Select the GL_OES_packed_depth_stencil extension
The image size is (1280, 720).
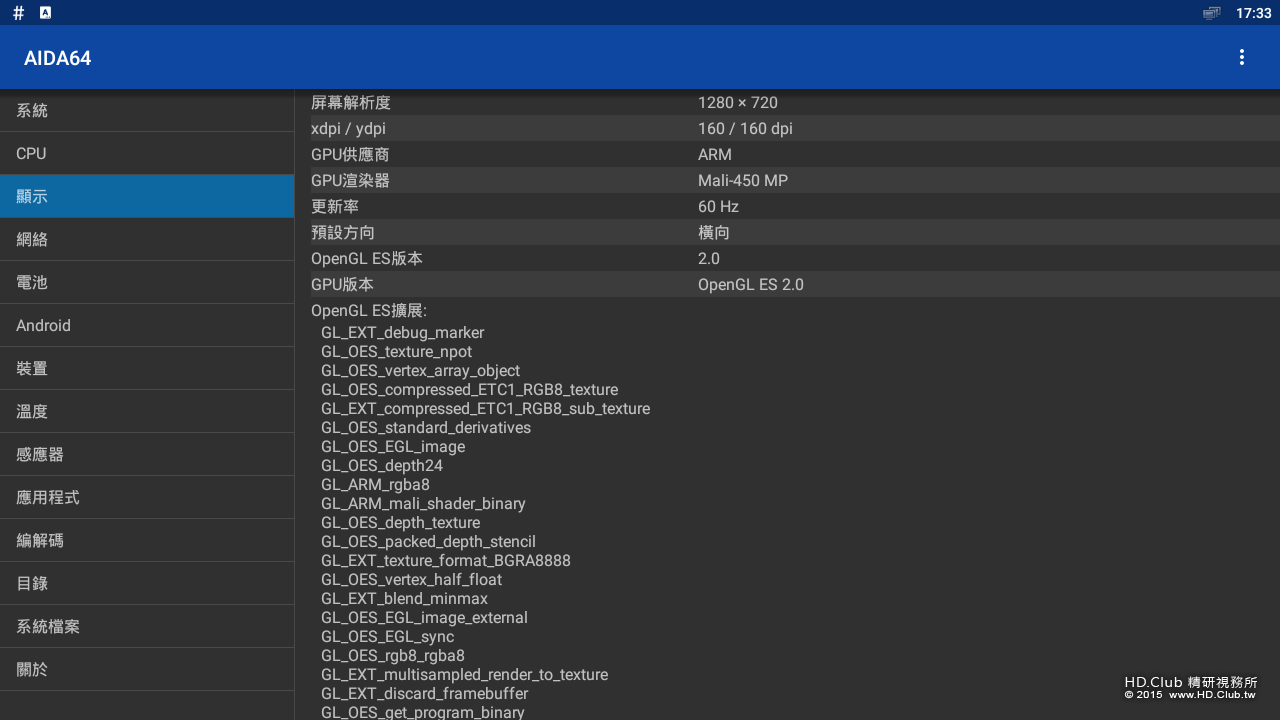pos(428,541)
